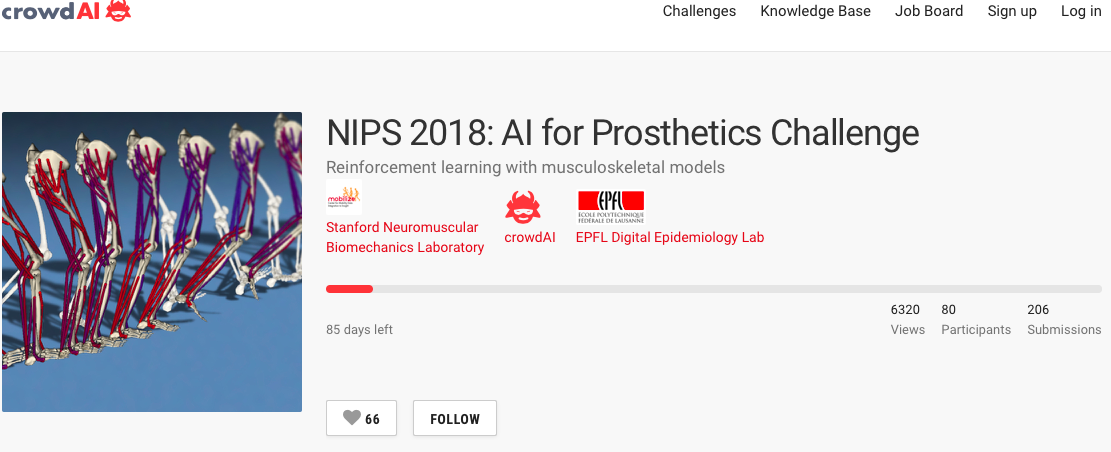The image size is (1111, 452).
Task: Click the Sign up link
Action: pos(1012,12)
